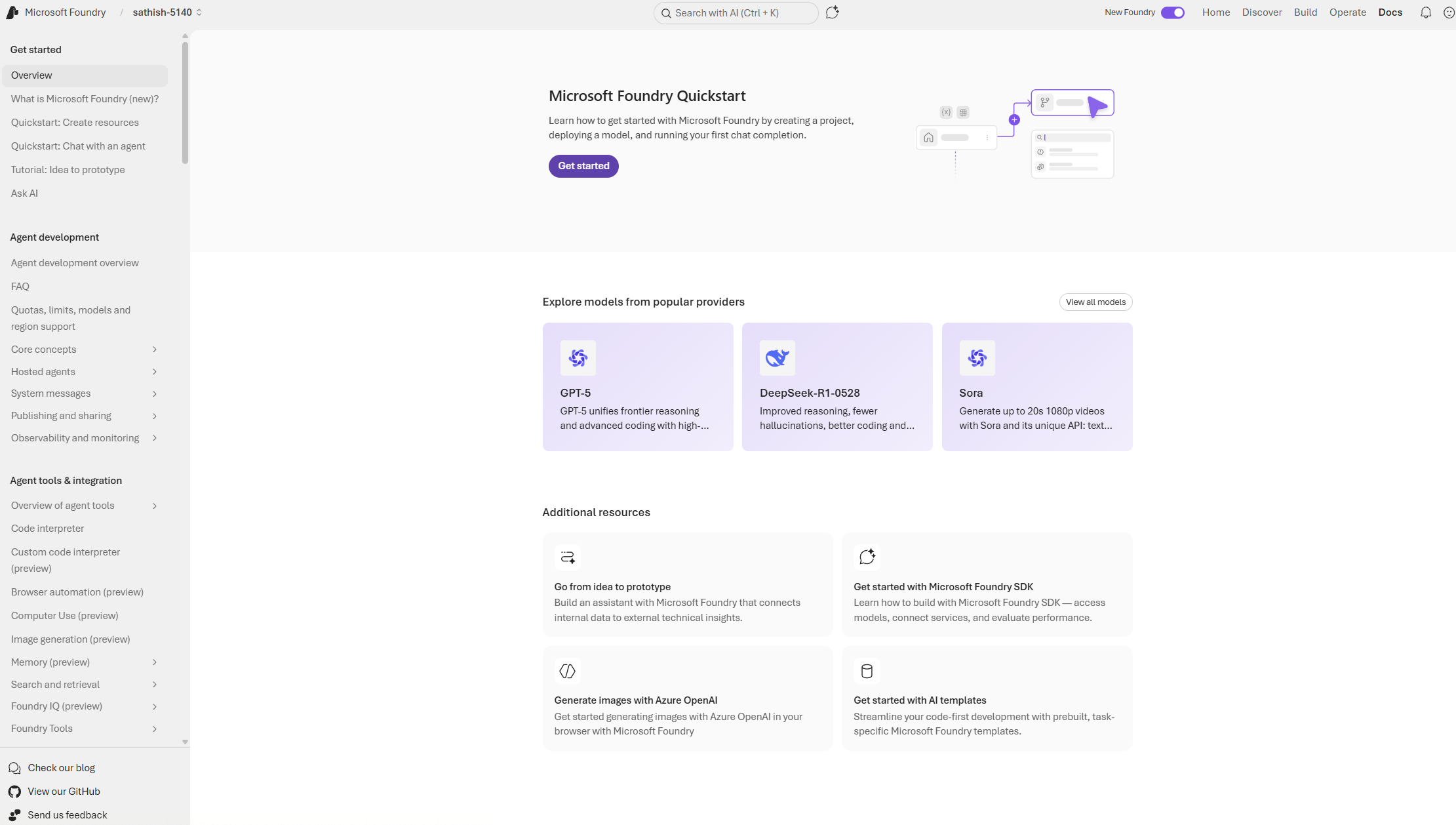Click the Sora model icon

click(x=977, y=357)
